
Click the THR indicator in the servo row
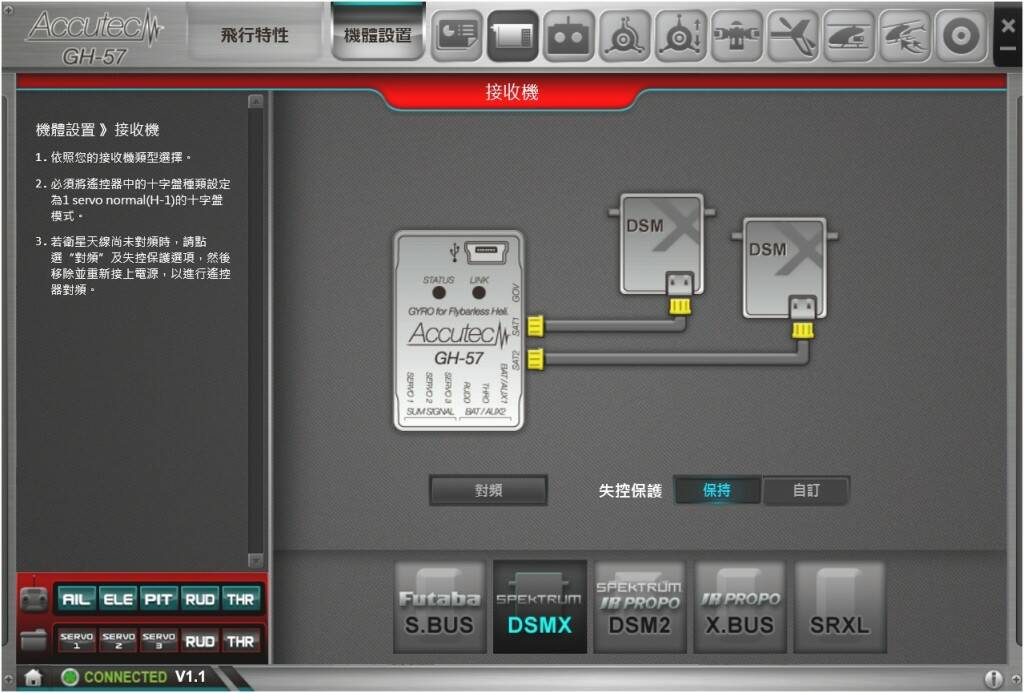pyautogui.click(x=240, y=641)
